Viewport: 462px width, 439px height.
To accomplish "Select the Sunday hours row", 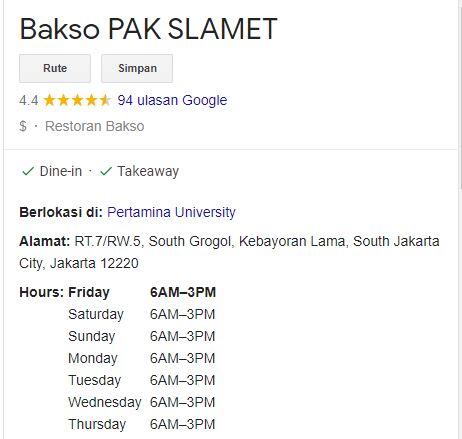I will pyautogui.click(x=142, y=336).
